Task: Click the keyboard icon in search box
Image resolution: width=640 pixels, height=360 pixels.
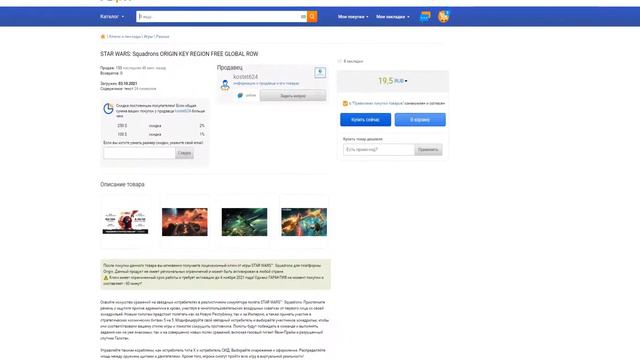Action: pos(303,17)
